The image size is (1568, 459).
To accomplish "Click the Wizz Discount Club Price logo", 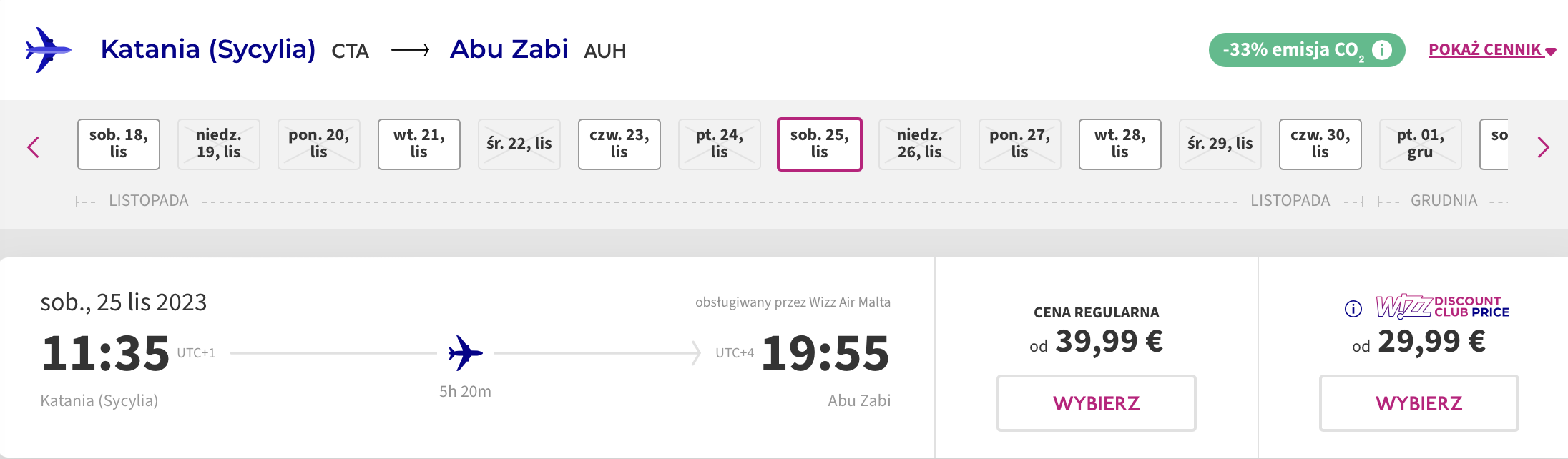I will click(x=1442, y=307).
